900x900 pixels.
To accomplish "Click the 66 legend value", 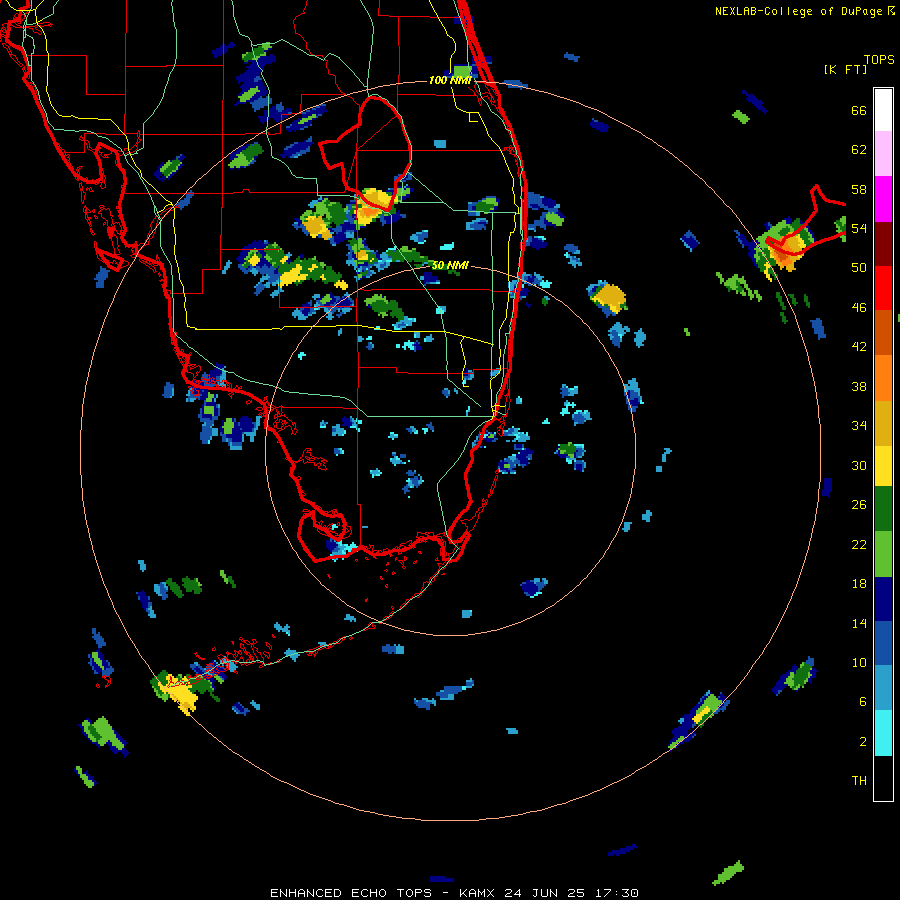I will click(859, 110).
